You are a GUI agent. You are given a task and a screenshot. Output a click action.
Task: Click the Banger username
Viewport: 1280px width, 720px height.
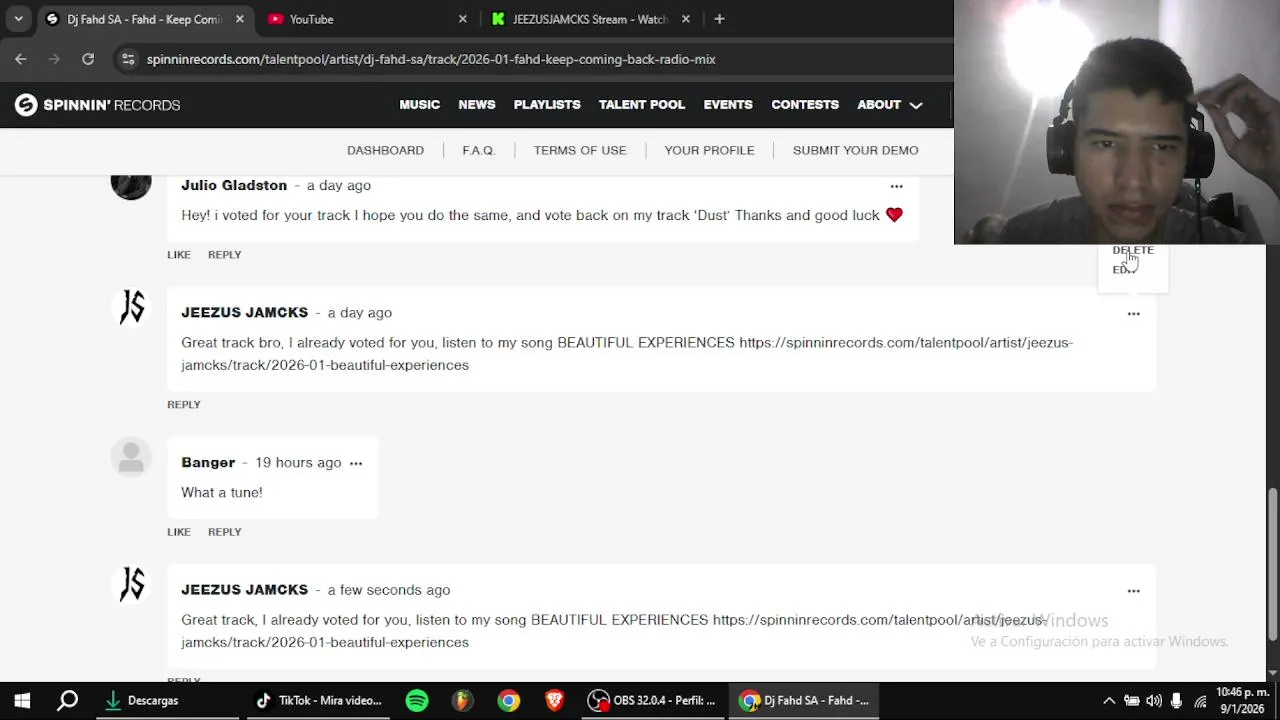(x=208, y=462)
